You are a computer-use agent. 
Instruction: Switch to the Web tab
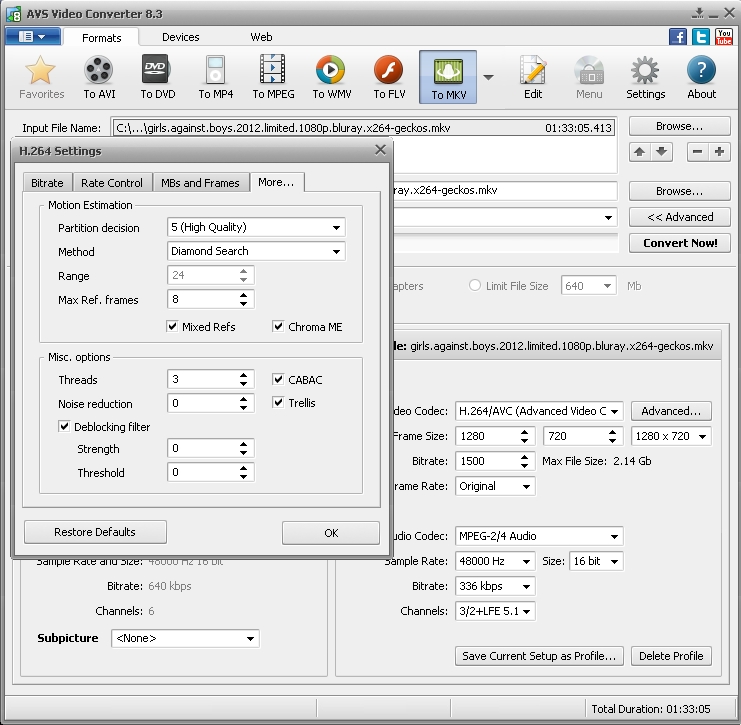pos(261,37)
